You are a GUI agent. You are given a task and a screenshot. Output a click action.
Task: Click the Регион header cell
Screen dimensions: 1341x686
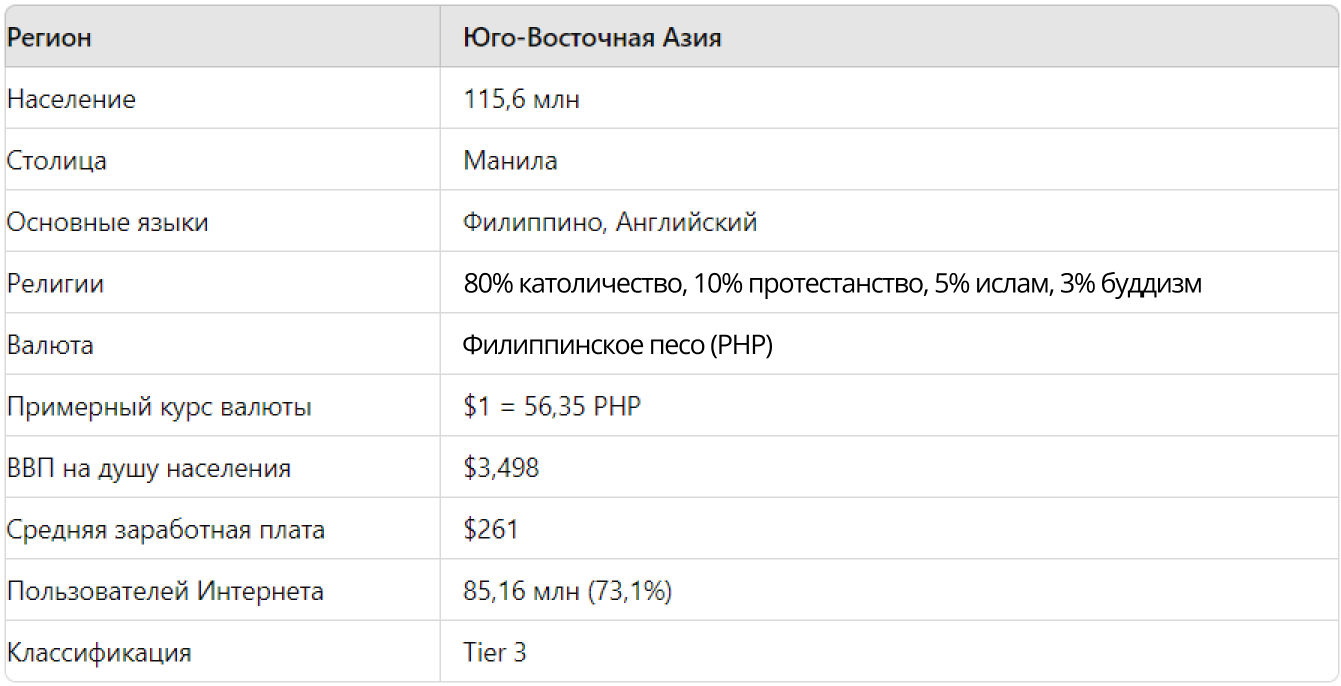[222, 38]
